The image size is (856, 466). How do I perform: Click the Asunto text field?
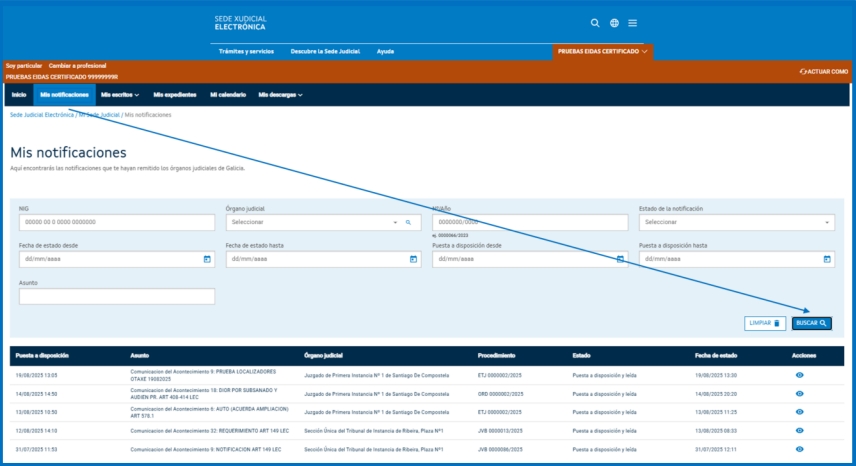point(116,296)
